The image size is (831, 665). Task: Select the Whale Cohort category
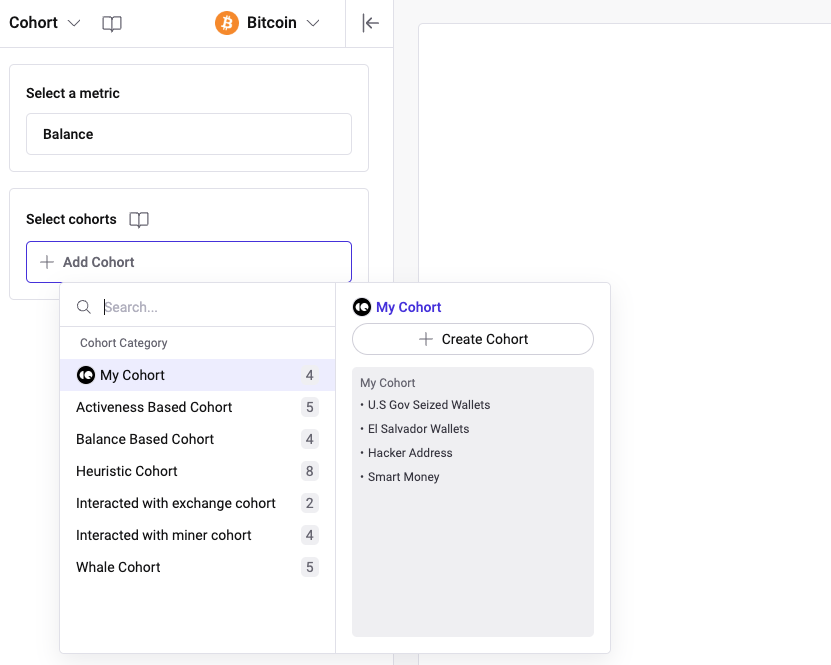click(118, 567)
